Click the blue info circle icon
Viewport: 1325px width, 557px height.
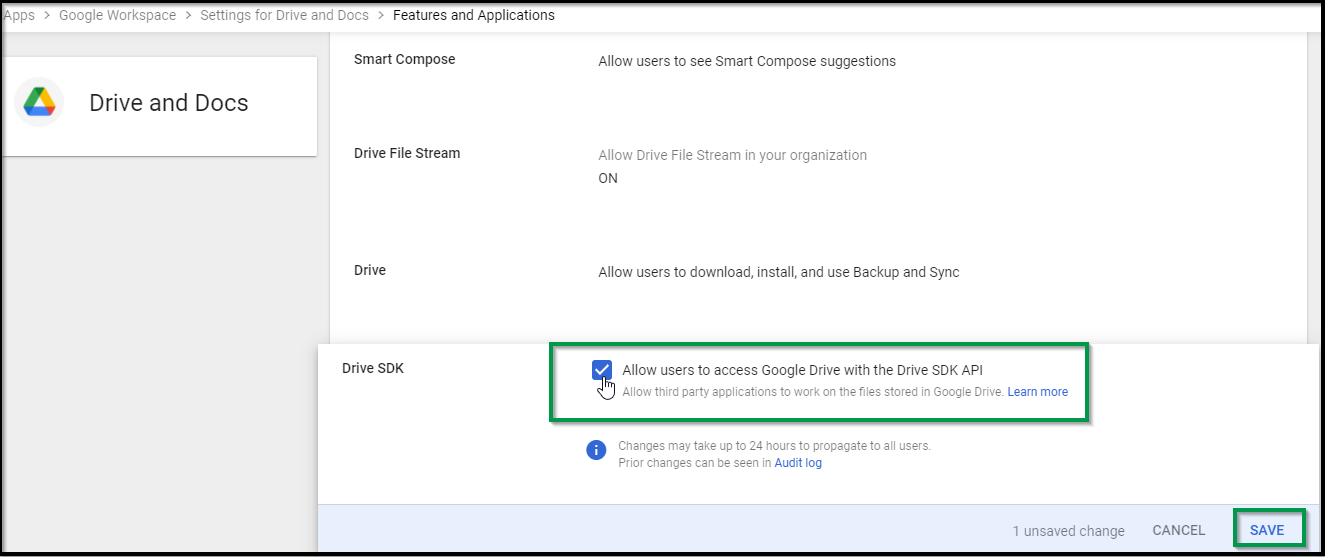click(x=596, y=449)
